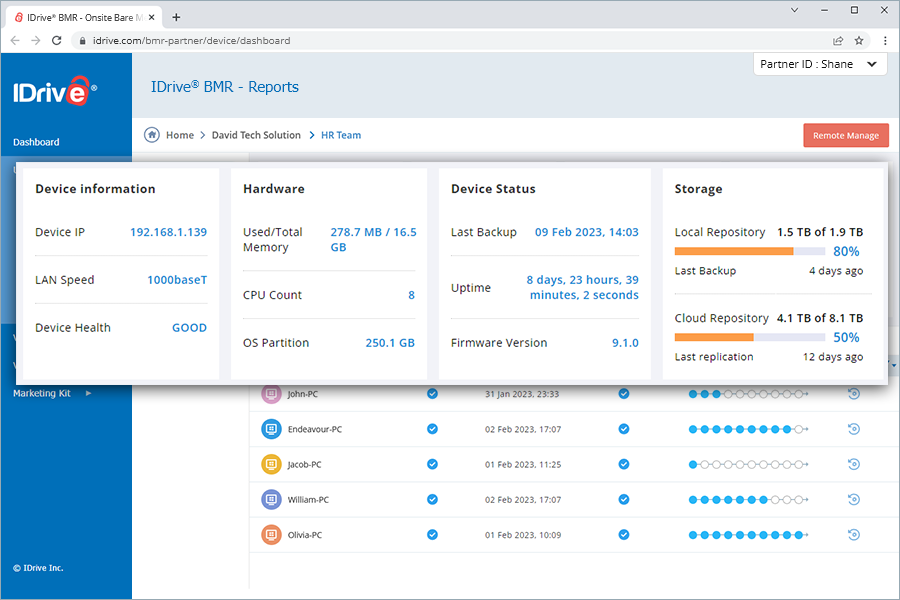Click first status checkmark for Jacob-PC
Screen dimensions: 900x600
(x=432, y=464)
